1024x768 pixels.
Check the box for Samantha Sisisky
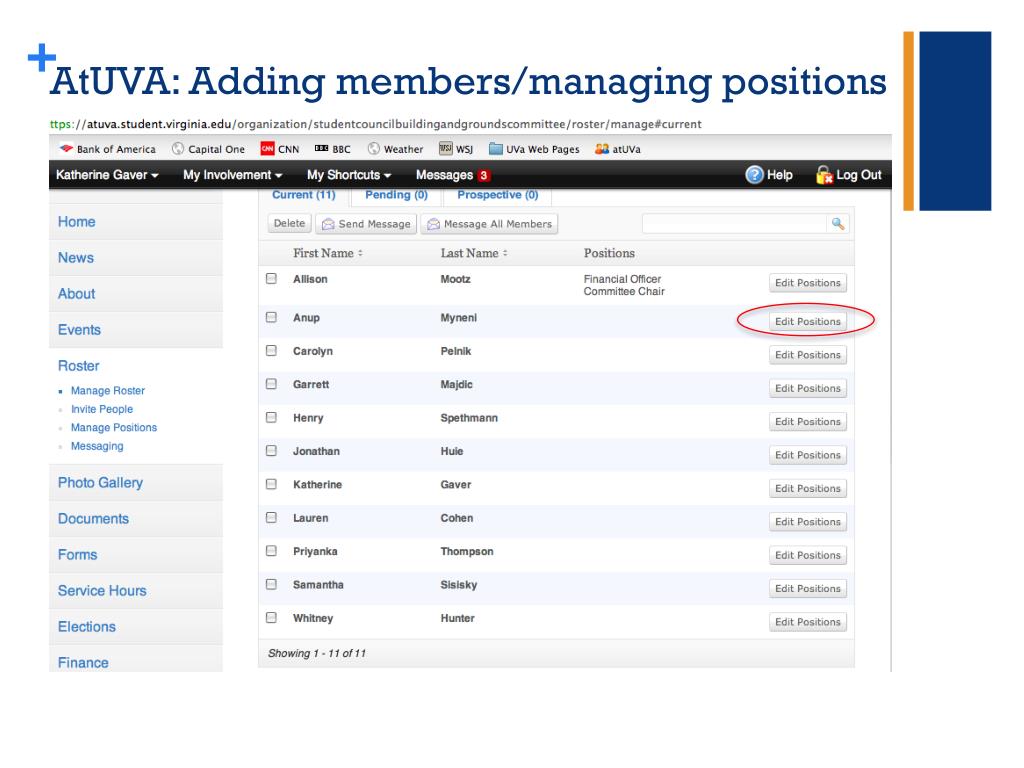(272, 584)
